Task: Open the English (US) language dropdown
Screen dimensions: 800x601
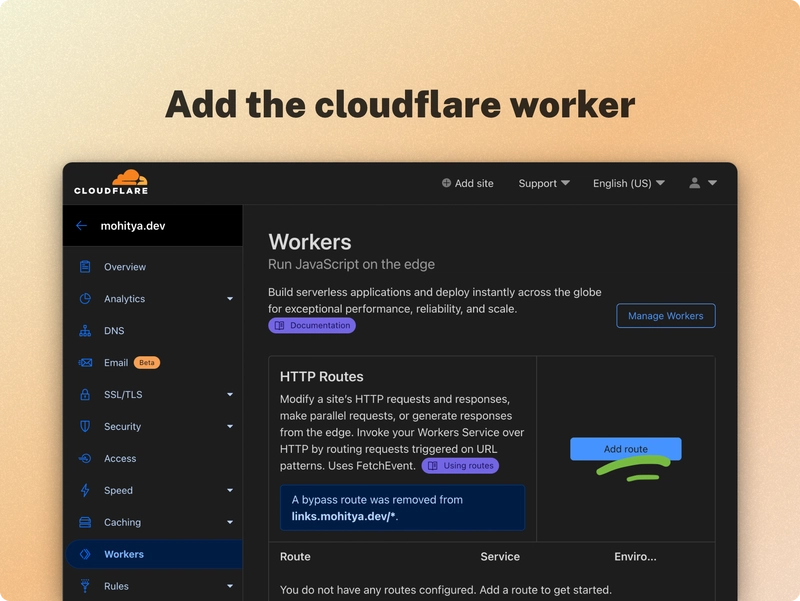Action: tap(629, 183)
